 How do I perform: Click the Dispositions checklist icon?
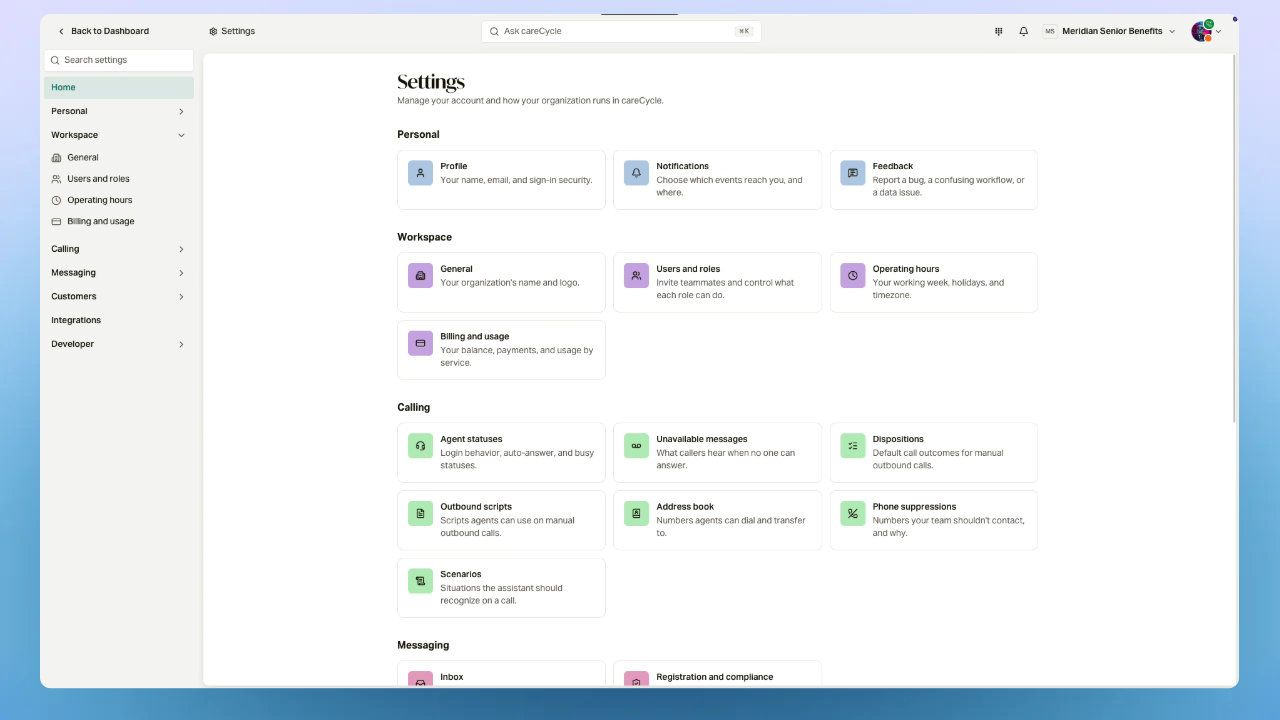click(x=853, y=446)
